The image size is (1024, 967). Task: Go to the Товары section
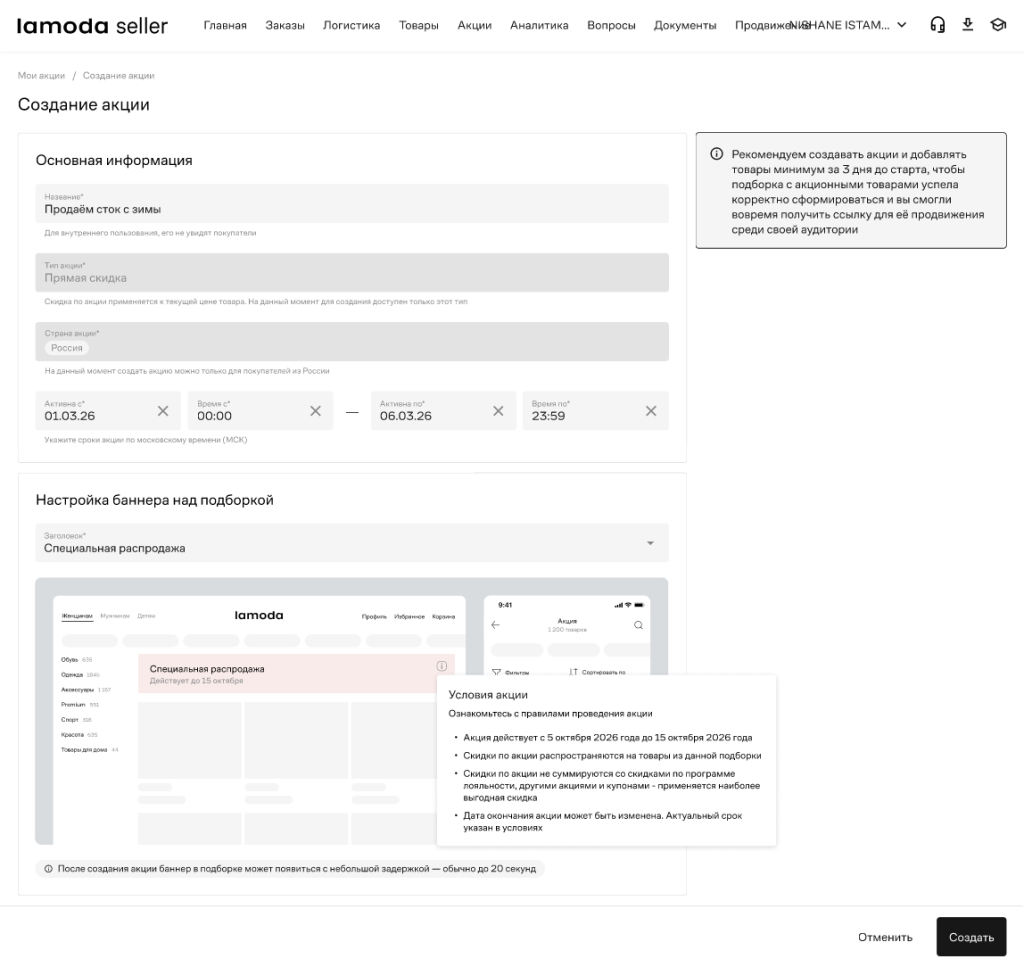pyautogui.click(x=419, y=25)
